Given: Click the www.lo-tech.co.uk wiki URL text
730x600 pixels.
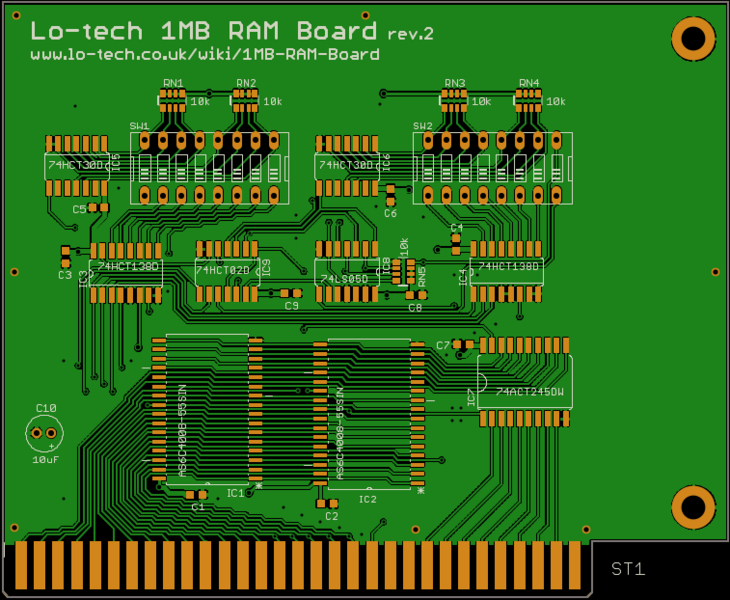Looking at the screenshot, I should (205, 54).
